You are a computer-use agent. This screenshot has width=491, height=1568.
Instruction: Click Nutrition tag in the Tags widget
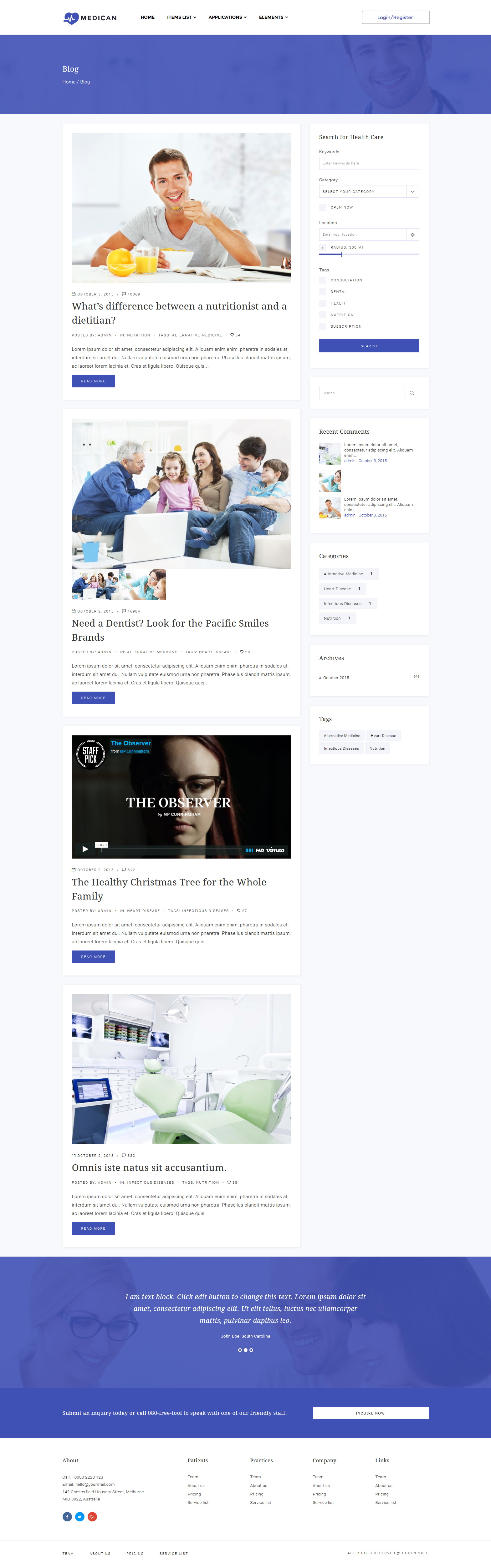[377, 748]
